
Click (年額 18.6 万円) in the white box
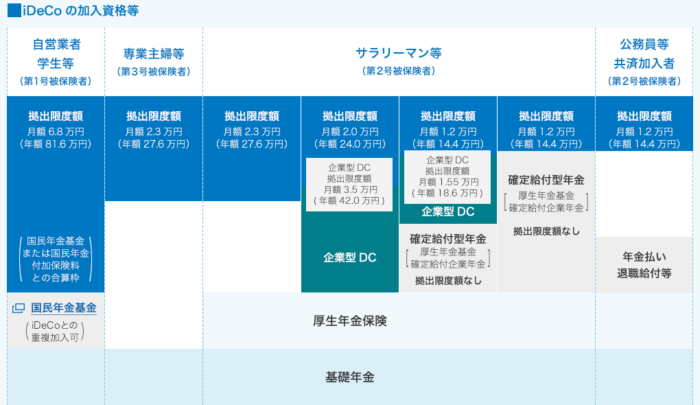click(447, 193)
